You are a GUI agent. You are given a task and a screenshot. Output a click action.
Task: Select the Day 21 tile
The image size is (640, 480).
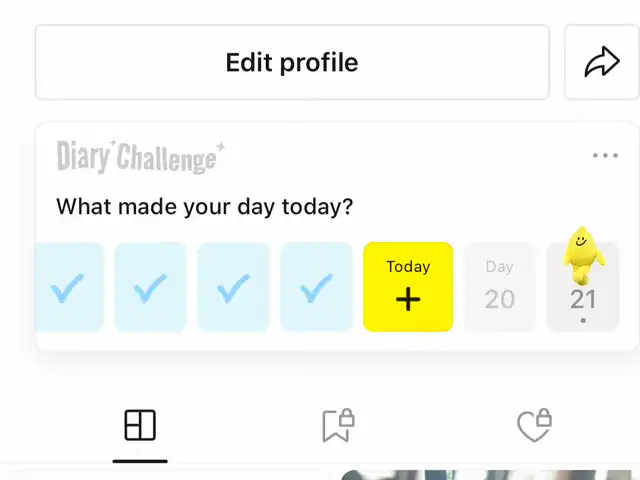[583, 287]
